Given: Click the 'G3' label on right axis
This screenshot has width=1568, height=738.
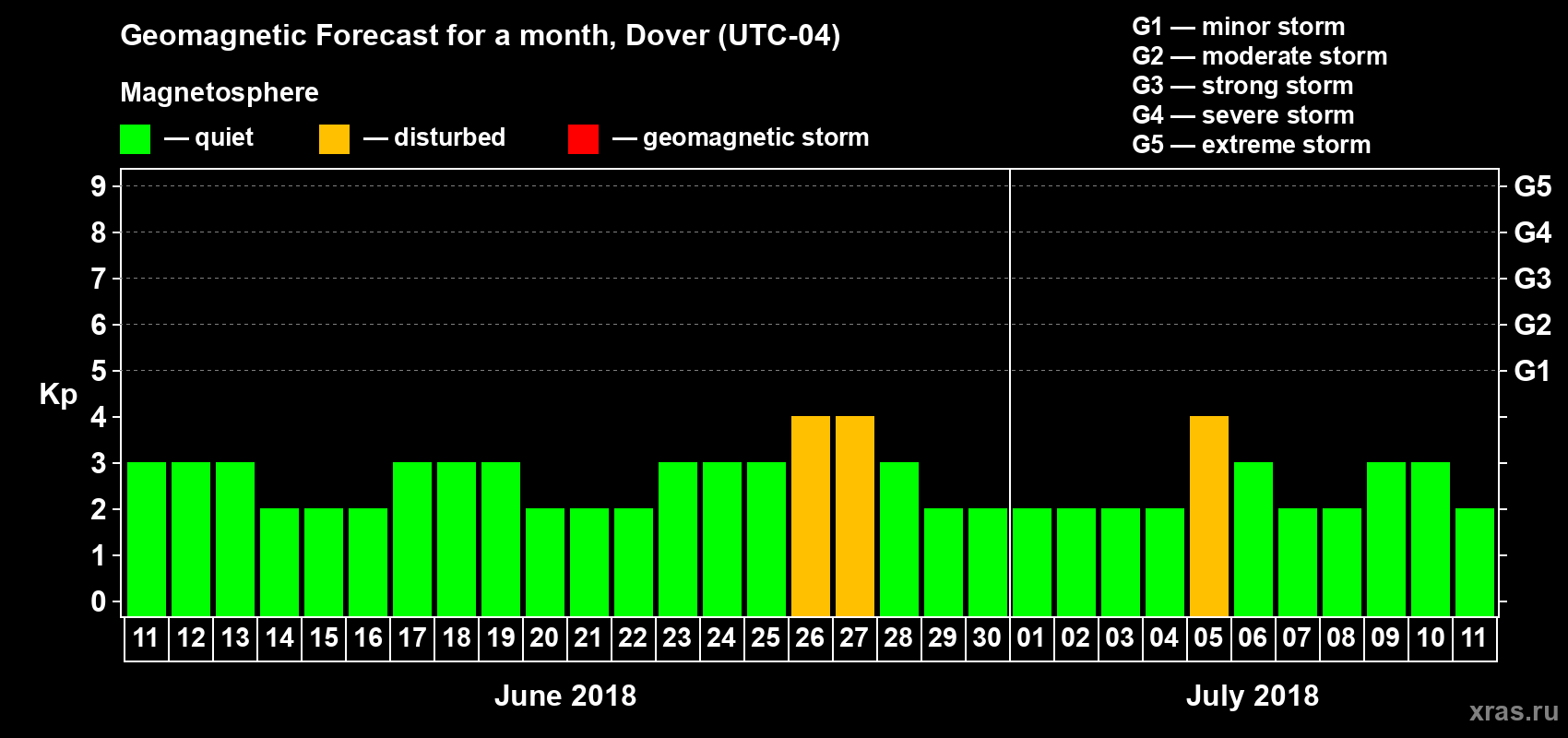Looking at the screenshot, I should pos(1533,279).
